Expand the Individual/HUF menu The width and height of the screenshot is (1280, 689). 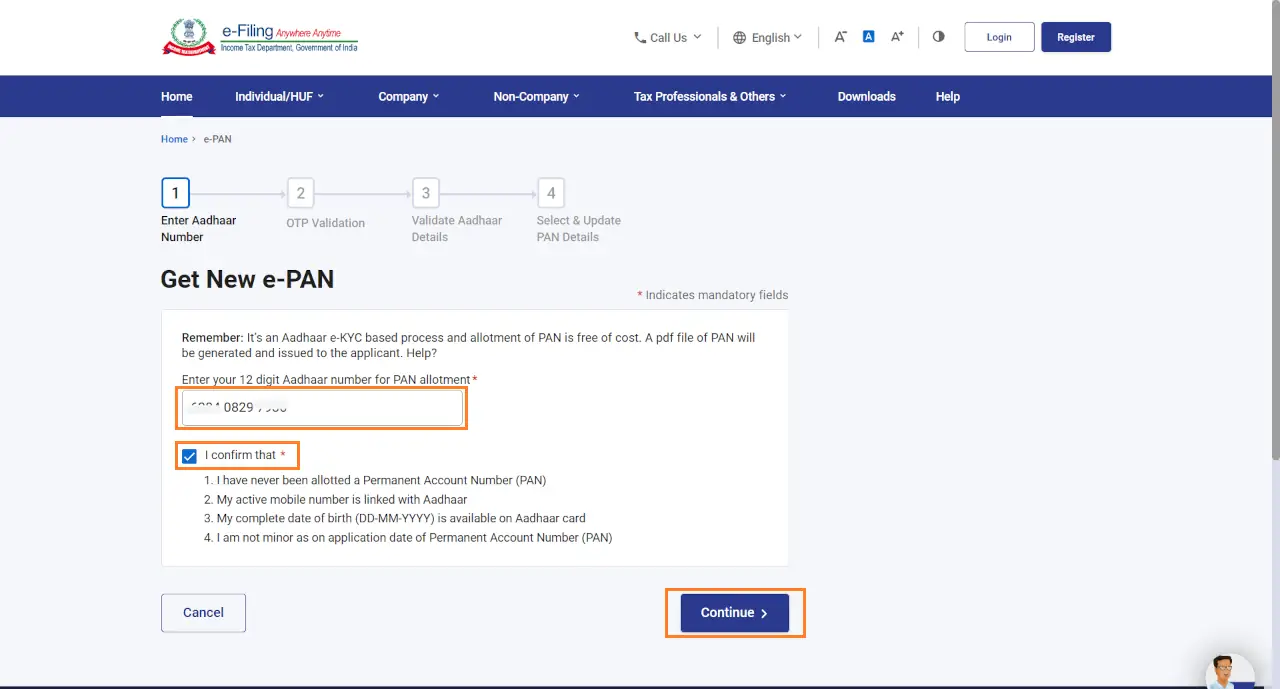pos(279,96)
